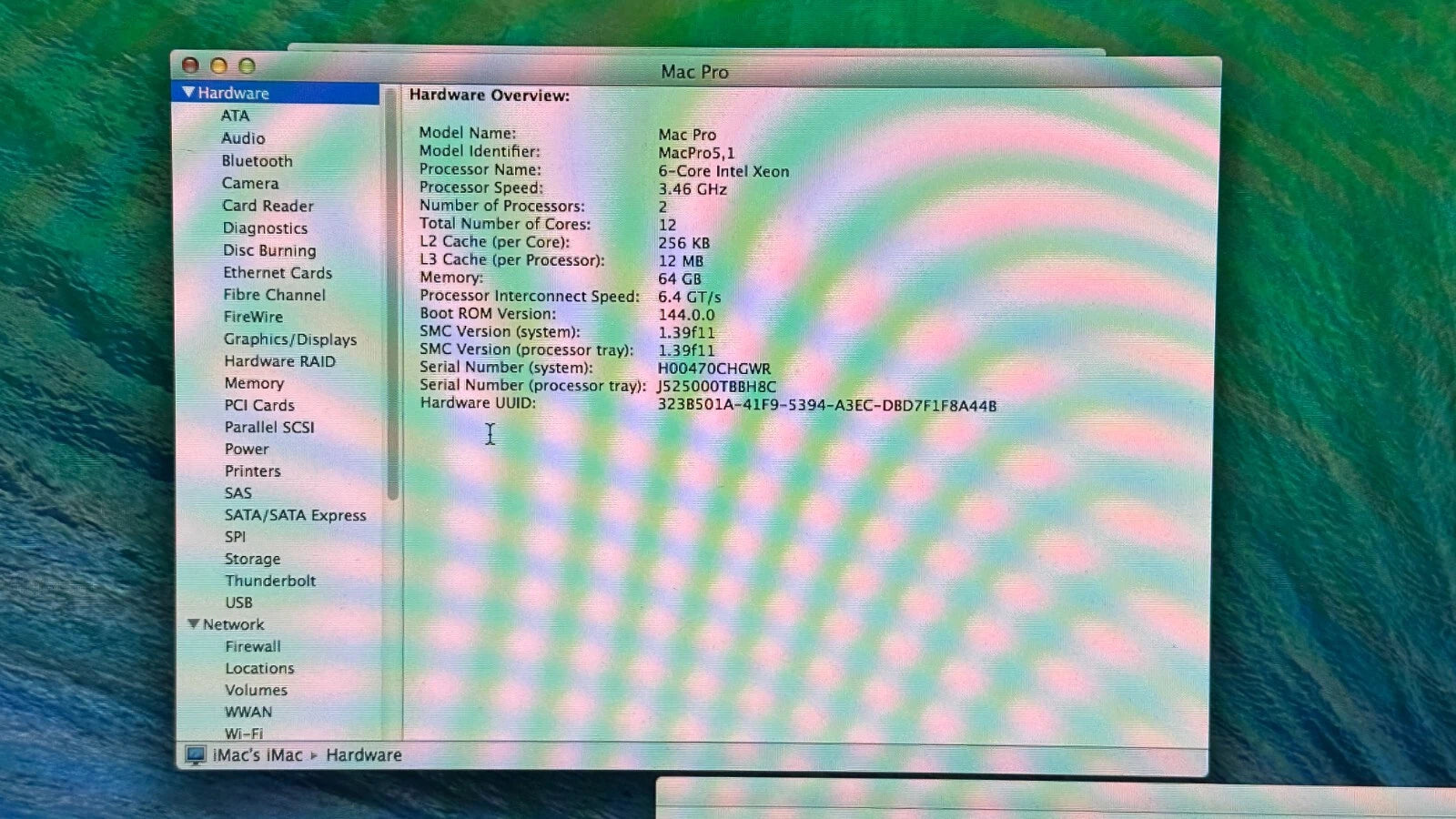1456x819 pixels.
Task: Open the Memory section in the sidebar
Action: point(254,383)
